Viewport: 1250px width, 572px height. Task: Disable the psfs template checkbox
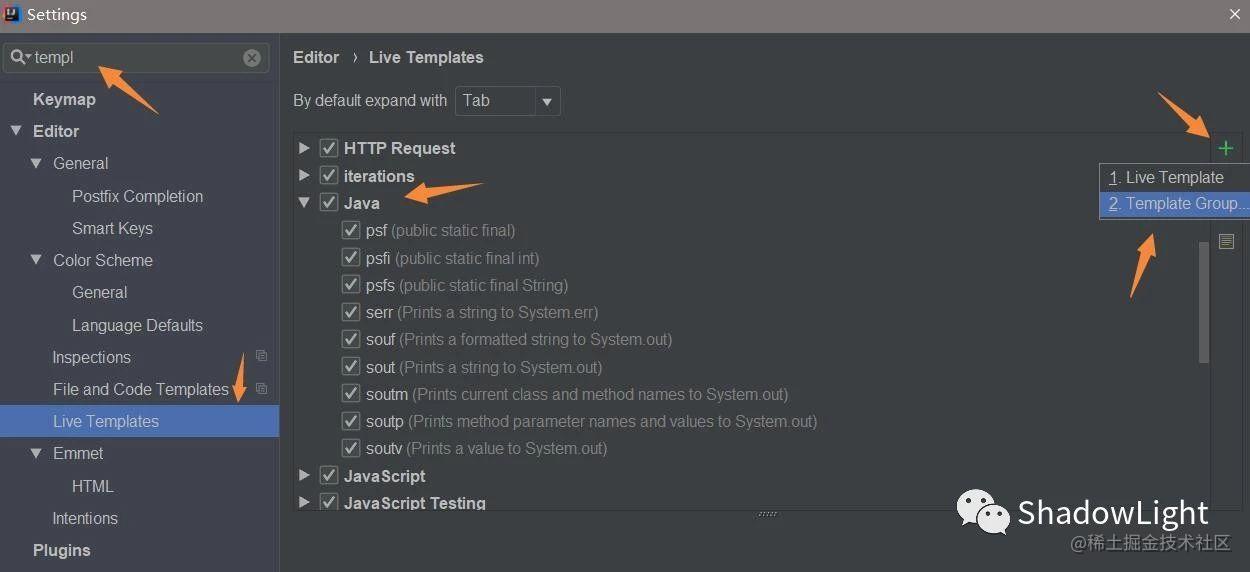[350, 285]
